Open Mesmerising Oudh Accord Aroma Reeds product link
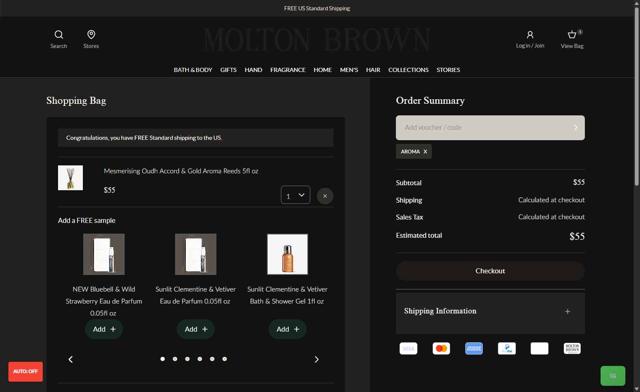The height and width of the screenshot is (392, 640). [x=181, y=171]
